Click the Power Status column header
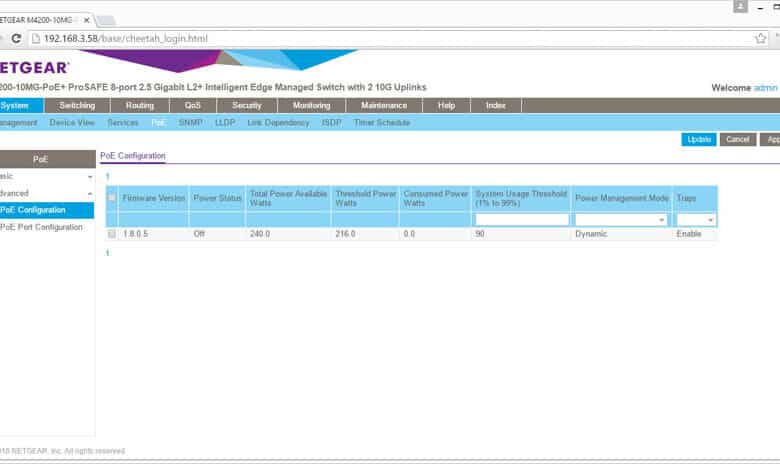 click(x=217, y=198)
